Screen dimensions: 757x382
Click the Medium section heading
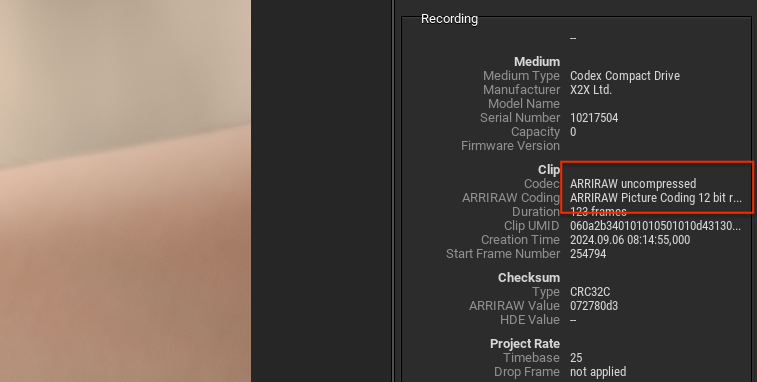tap(537, 61)
